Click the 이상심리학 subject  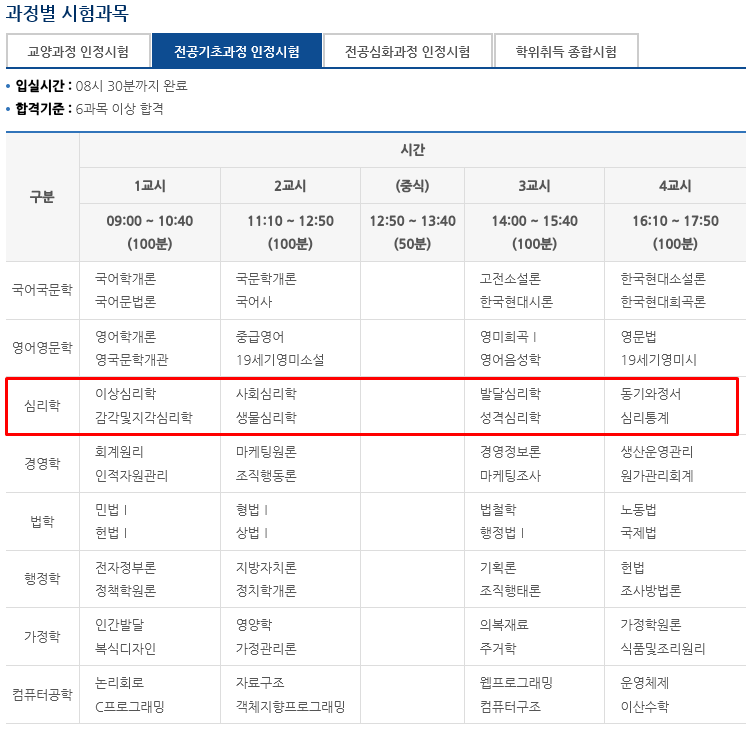click(125, 394)
